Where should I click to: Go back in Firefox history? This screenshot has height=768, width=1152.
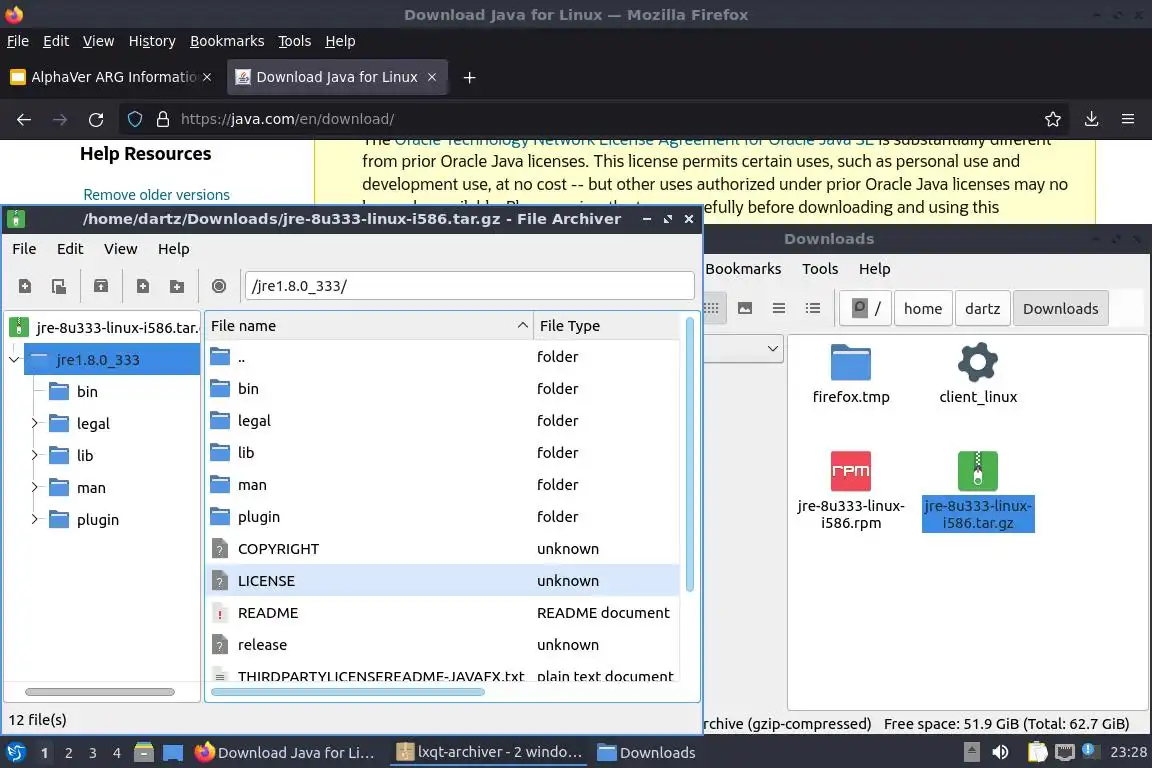pos(24,119)
